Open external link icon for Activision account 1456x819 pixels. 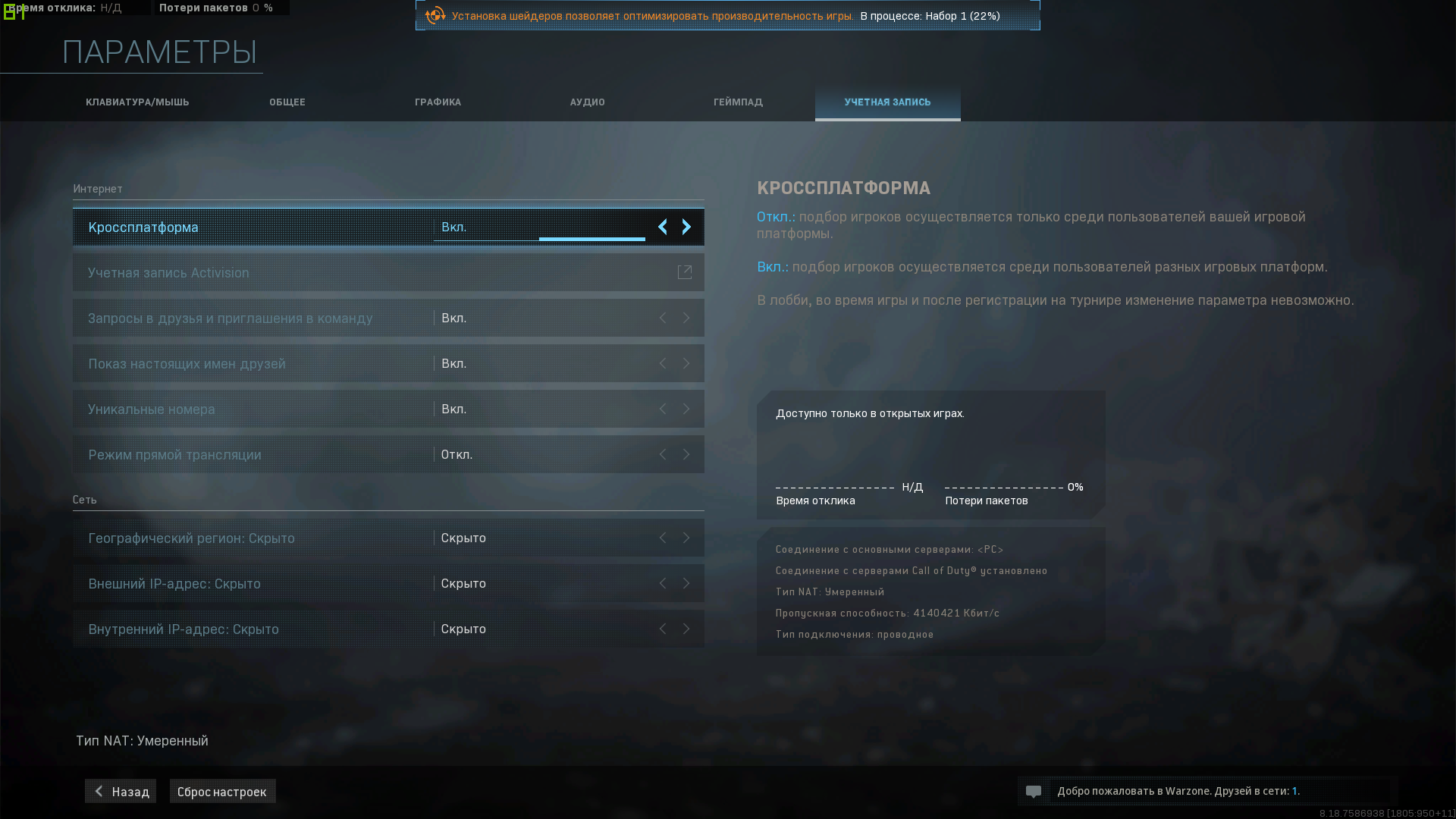tap(684, 272)
